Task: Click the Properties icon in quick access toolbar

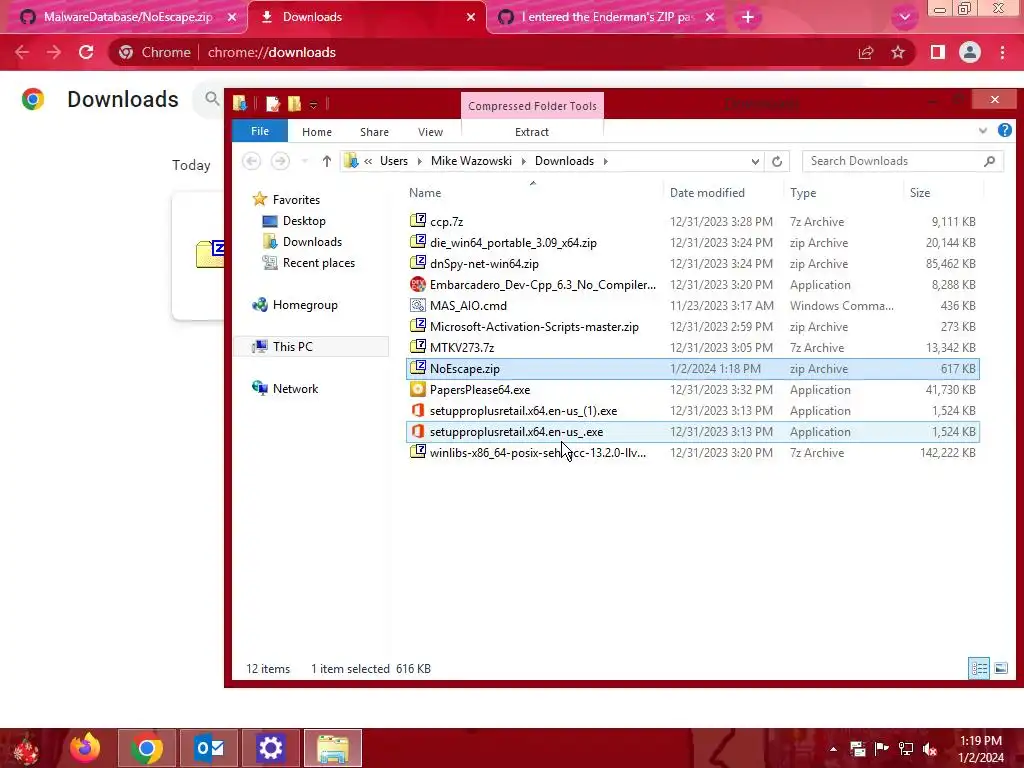Action: click(x=273, y=104)
